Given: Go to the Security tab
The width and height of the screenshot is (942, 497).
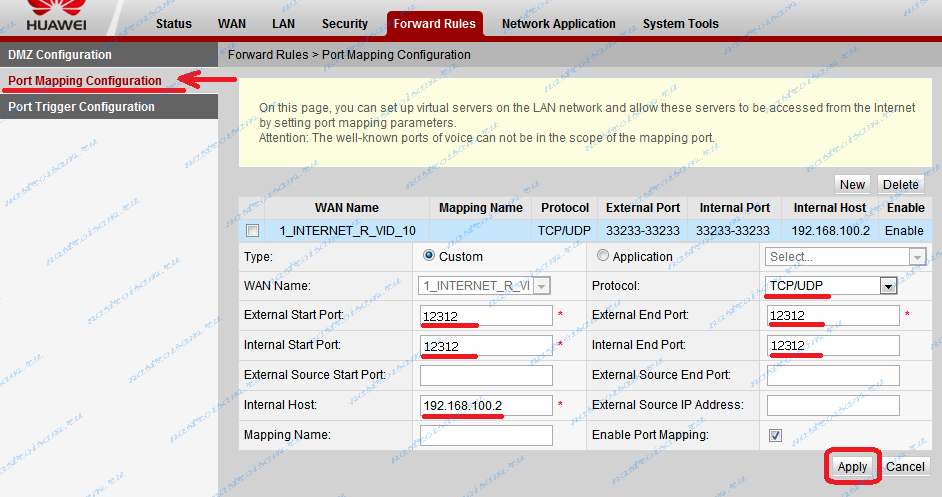Looking at the screenshot, I should tap(345, 24).
